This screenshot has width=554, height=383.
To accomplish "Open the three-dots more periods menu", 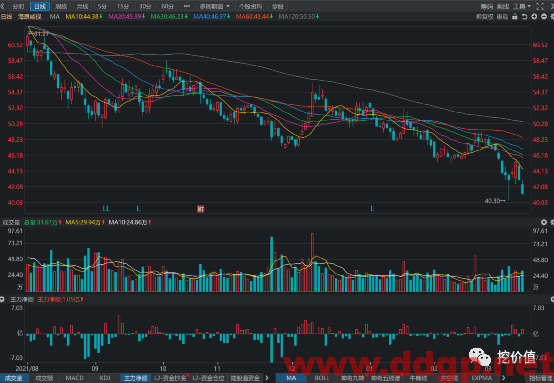I will tap(187, 6).
